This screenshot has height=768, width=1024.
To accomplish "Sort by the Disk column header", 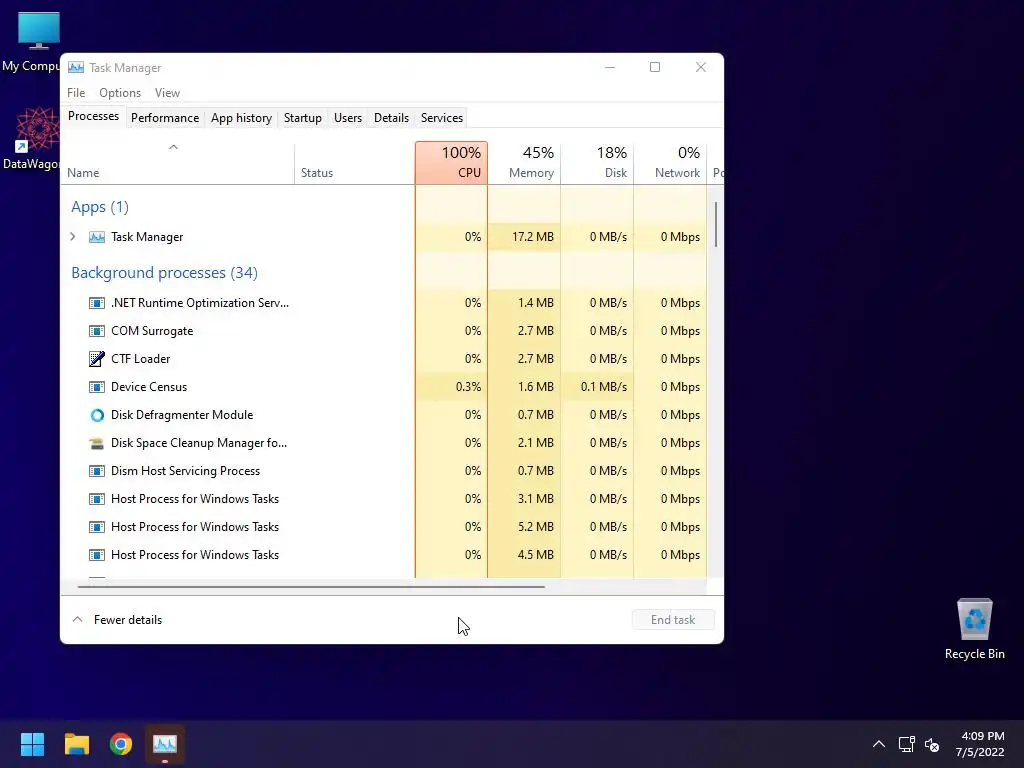I will (597, 163).
